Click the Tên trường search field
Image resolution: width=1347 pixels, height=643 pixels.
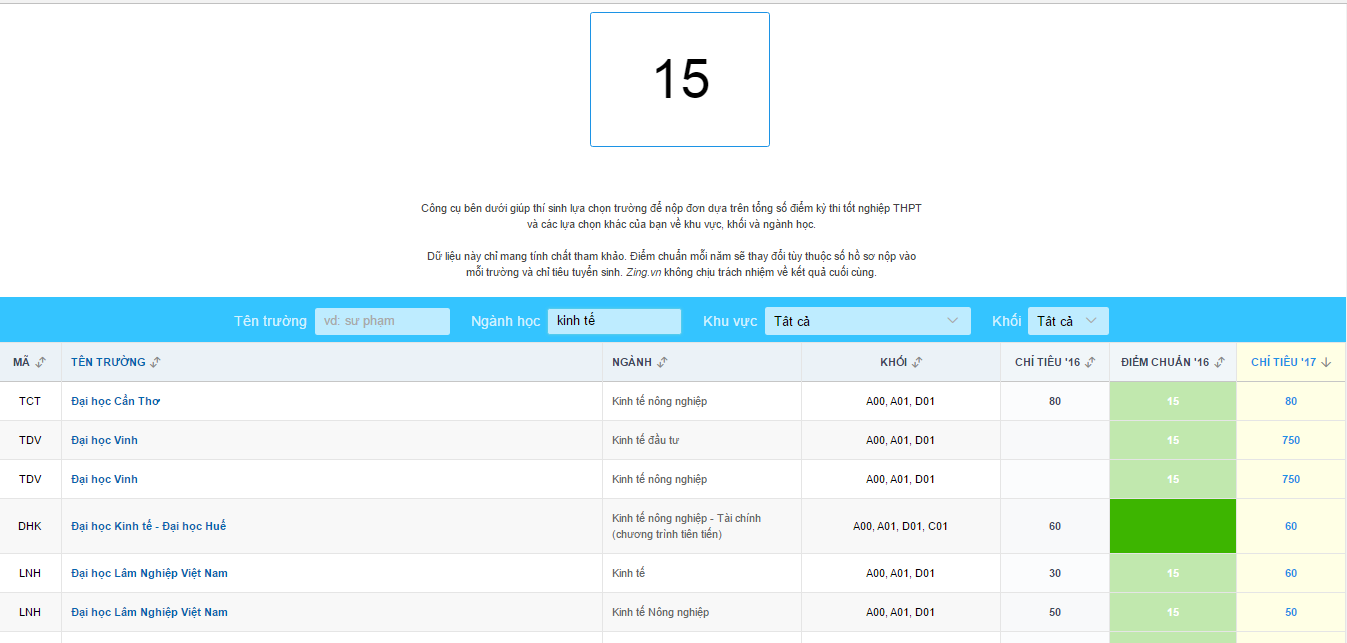click(x=382, y=321)
